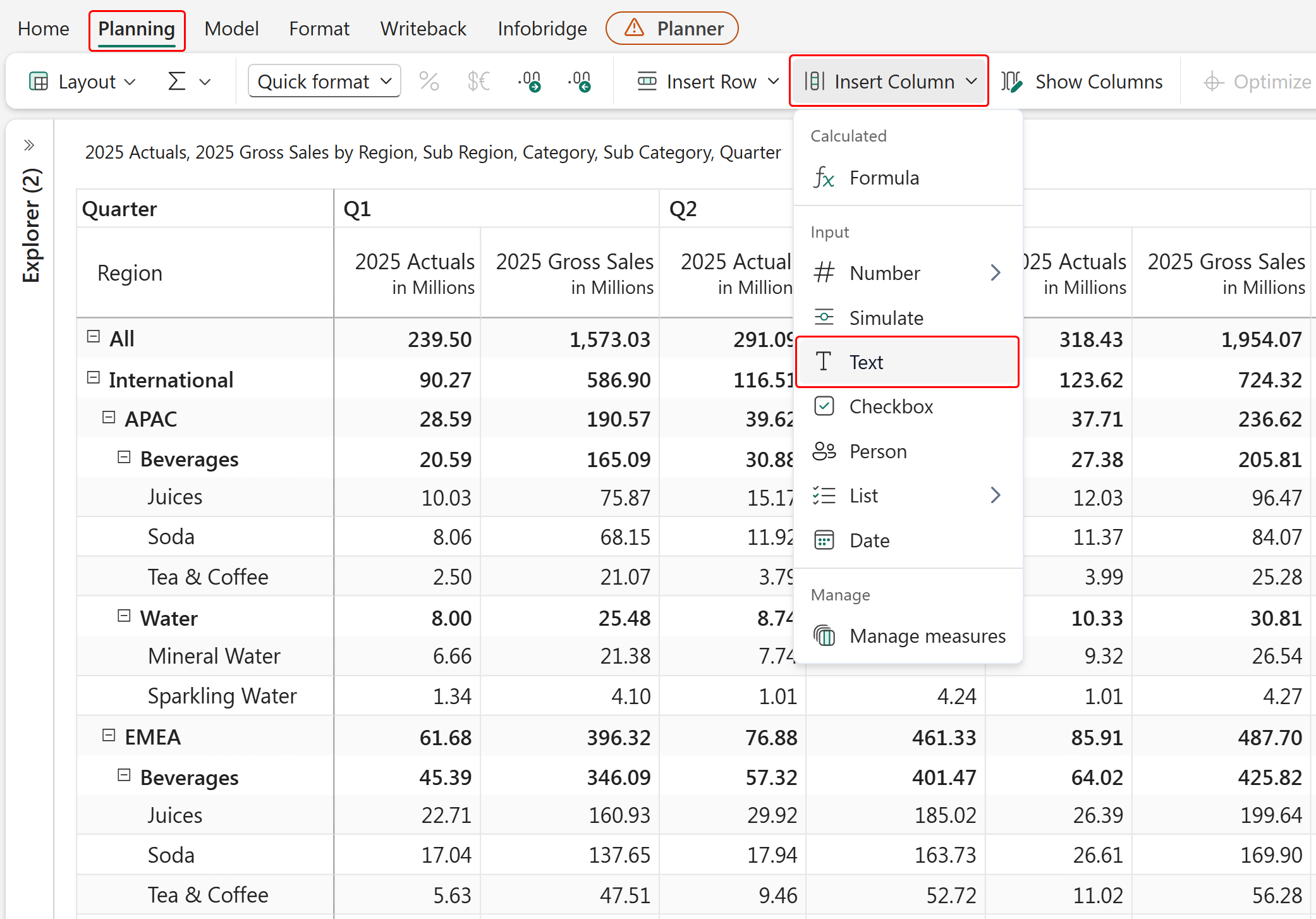Collapse the All row
Image resolution: width=1316 pixels, height=919 pixels.
[94, 337]
